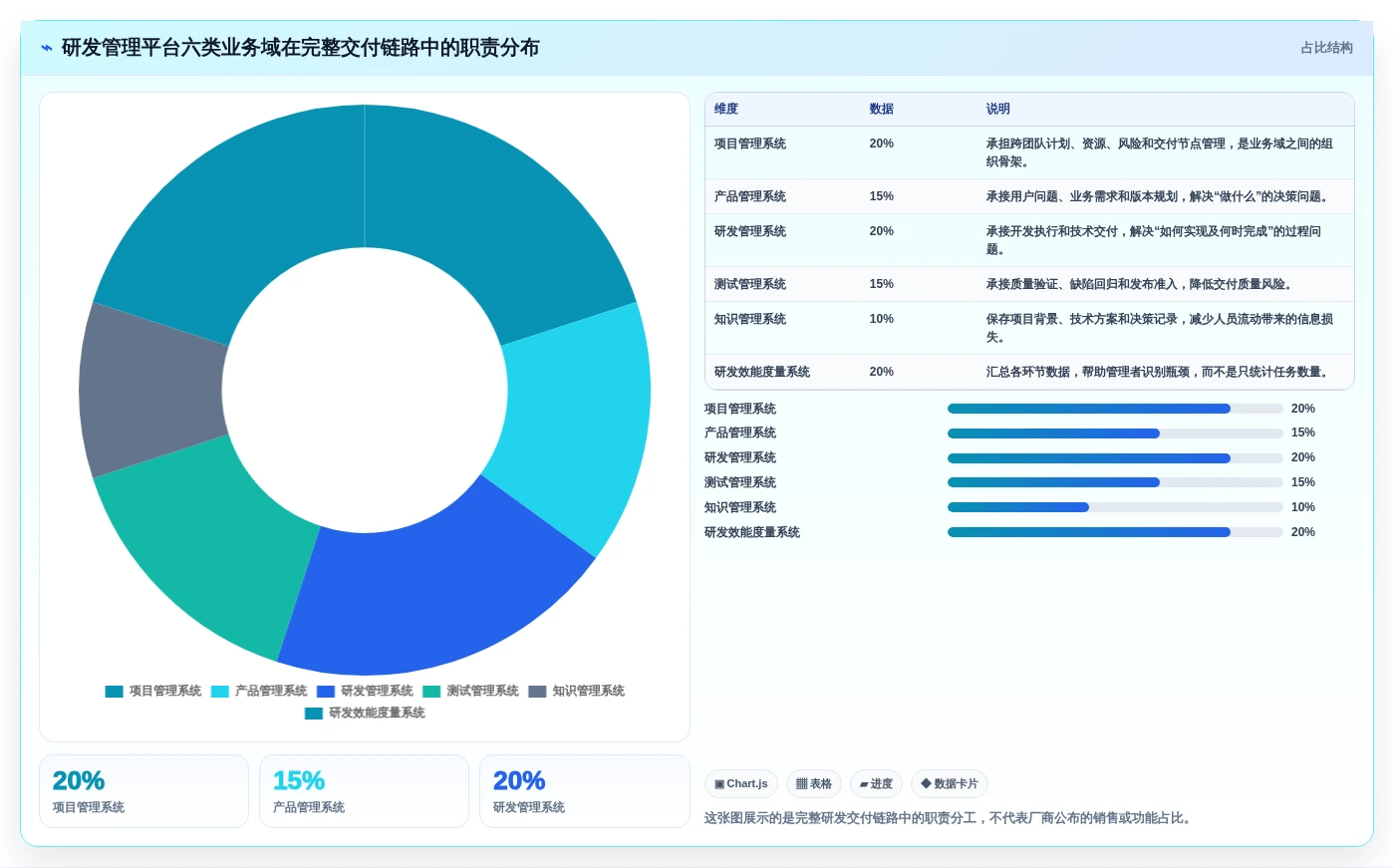Select 知识管理系统 table row name cell
The height and width of the screenshot is (868, 1394).
pyautogui.click(x=750, y=320)
